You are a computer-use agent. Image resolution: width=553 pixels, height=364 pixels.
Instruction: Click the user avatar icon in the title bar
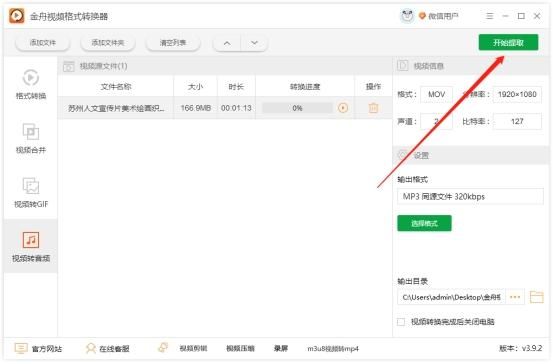click(407, 16)
